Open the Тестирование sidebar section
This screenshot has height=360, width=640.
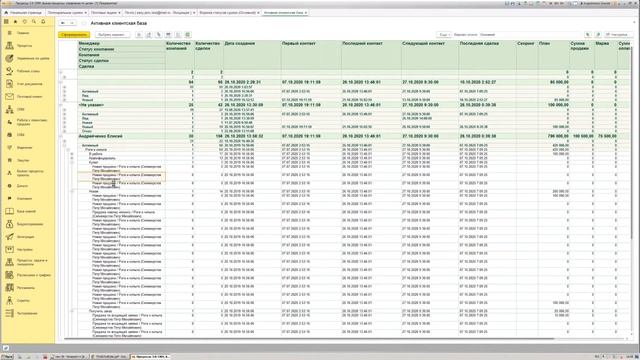point(27,313)
